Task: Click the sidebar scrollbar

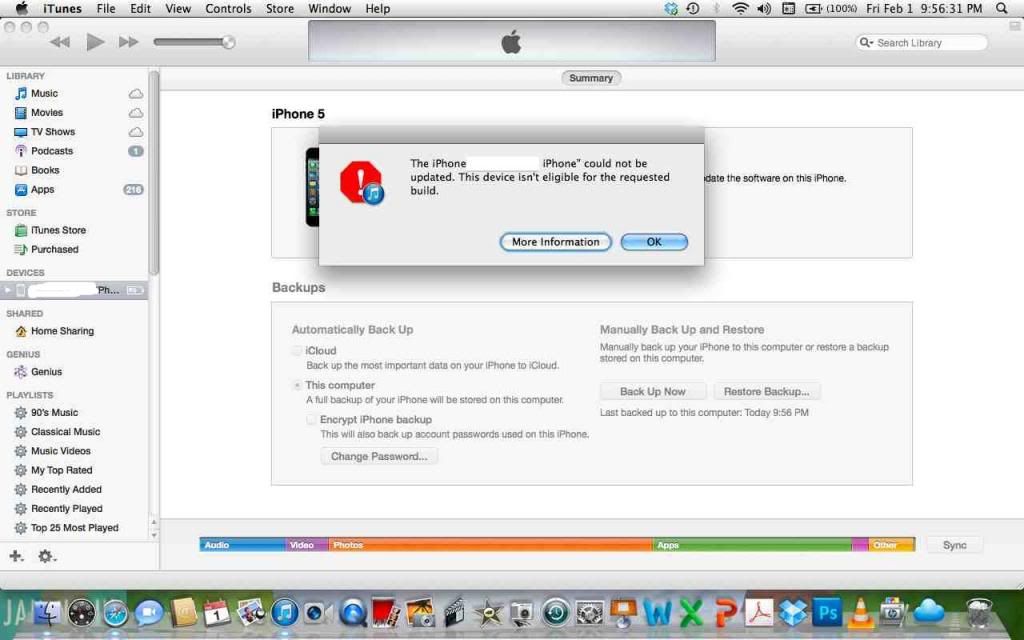Action: pos(154,173)
